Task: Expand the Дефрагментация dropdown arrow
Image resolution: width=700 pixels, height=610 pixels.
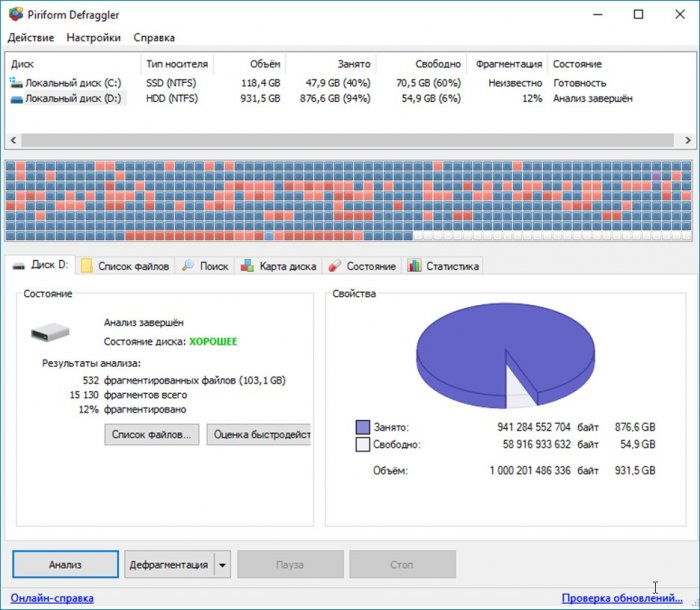Action: point(222,564)
